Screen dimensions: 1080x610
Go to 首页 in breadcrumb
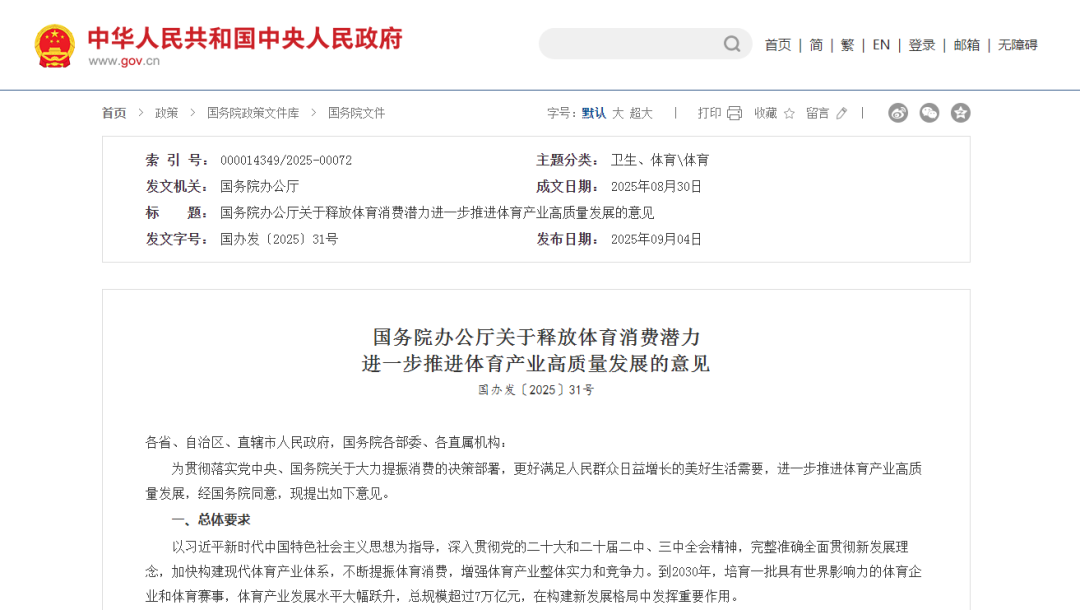(114, 113)
